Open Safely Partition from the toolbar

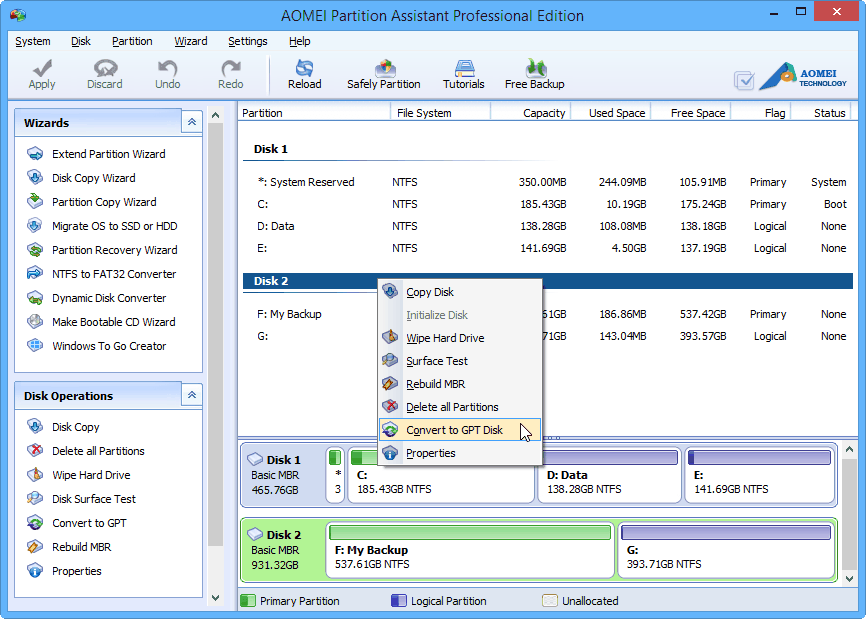tap(383, 73)
